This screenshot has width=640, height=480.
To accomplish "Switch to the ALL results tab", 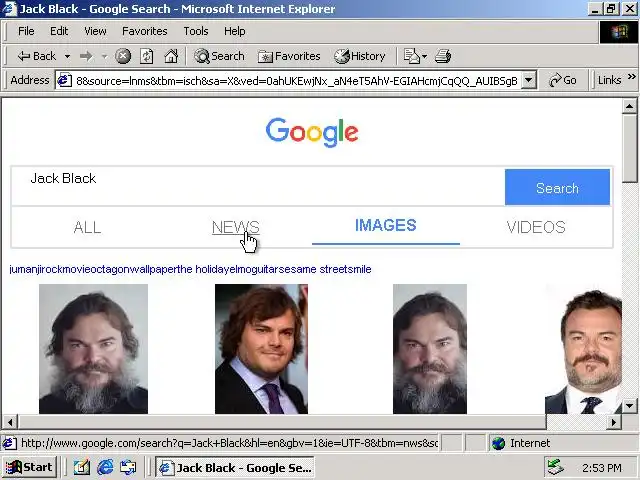I will point(87,227).
